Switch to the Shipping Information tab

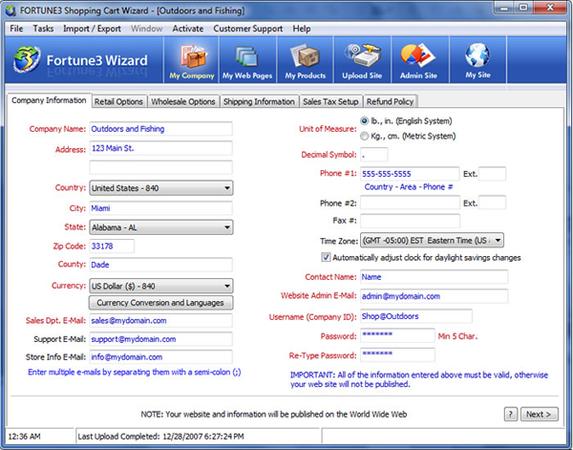click(259, 102)
